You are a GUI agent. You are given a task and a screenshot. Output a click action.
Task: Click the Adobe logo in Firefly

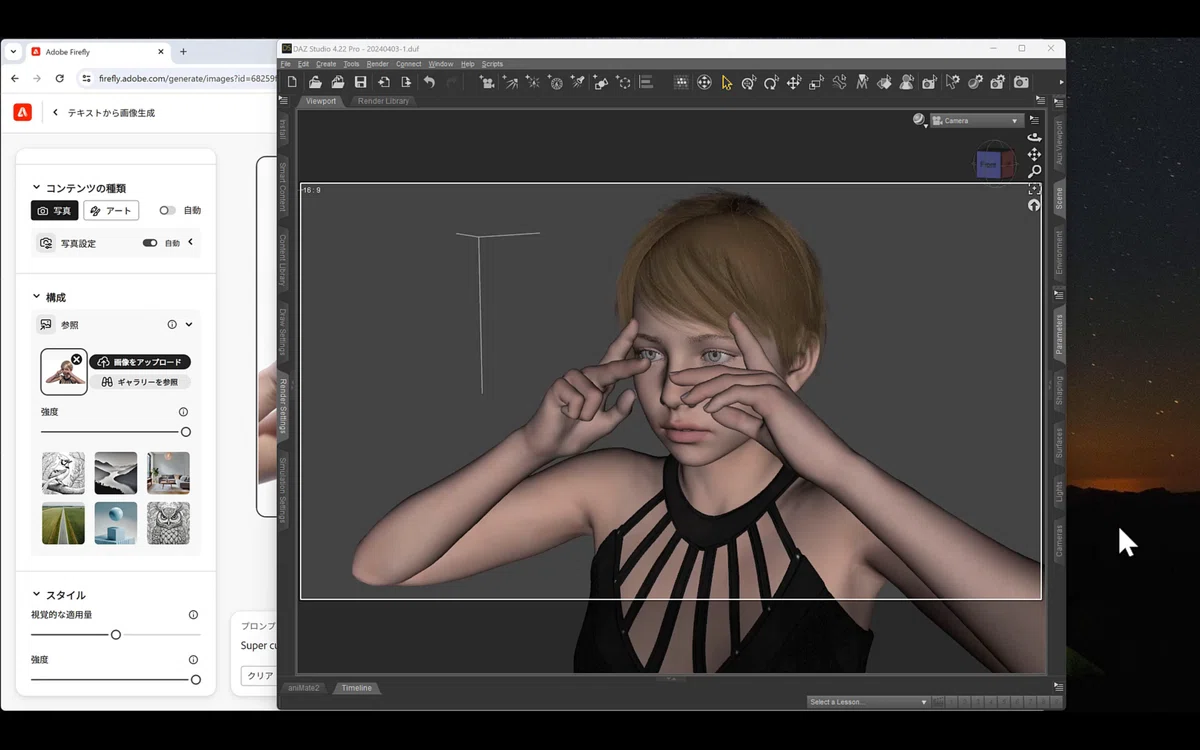(22, 113)
